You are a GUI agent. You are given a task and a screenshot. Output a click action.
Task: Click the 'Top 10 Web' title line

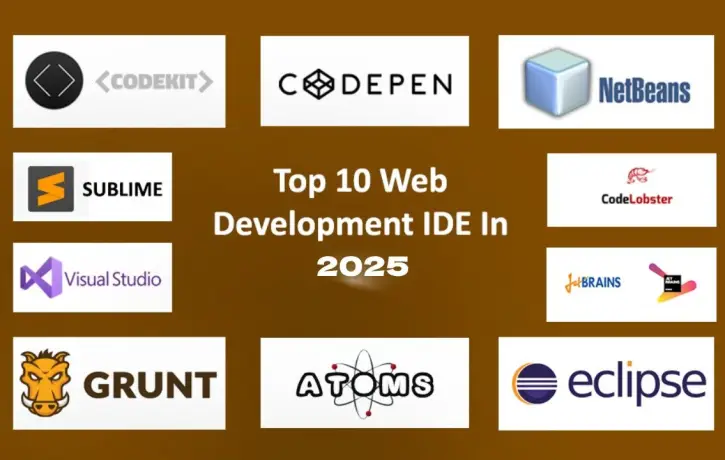click(360, 181)
